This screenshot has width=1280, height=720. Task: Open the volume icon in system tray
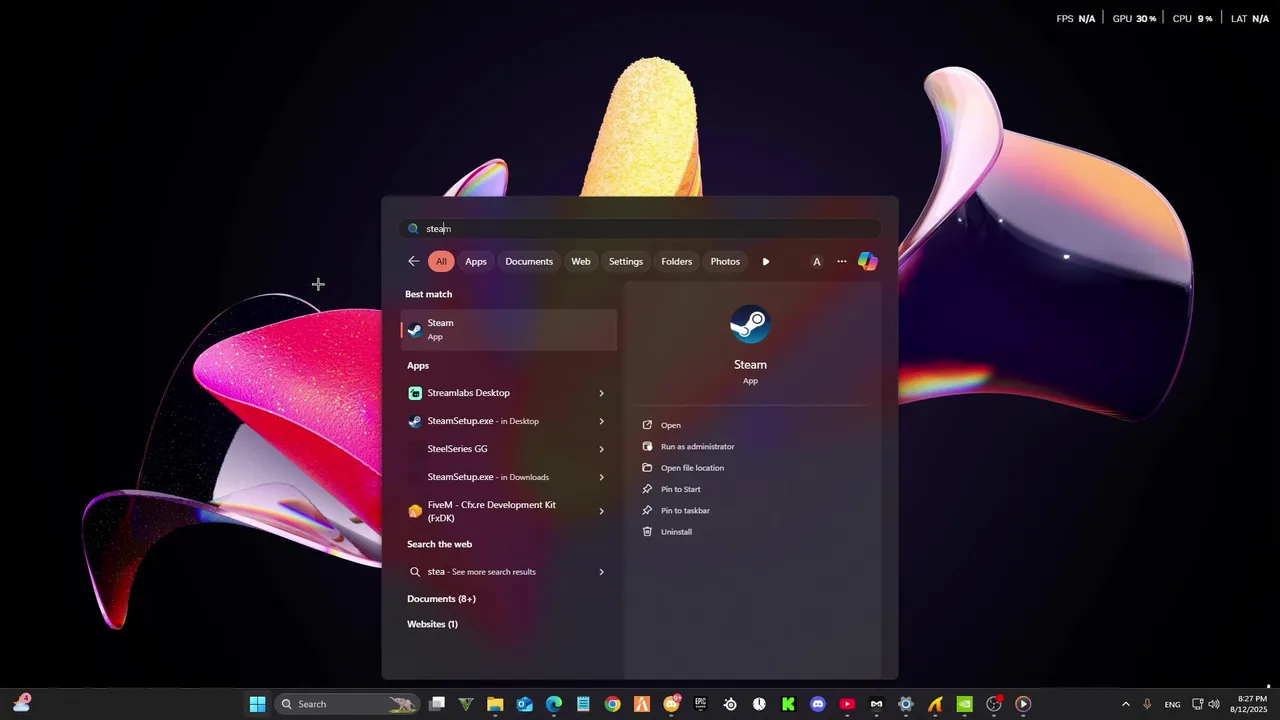(1214, 704)
